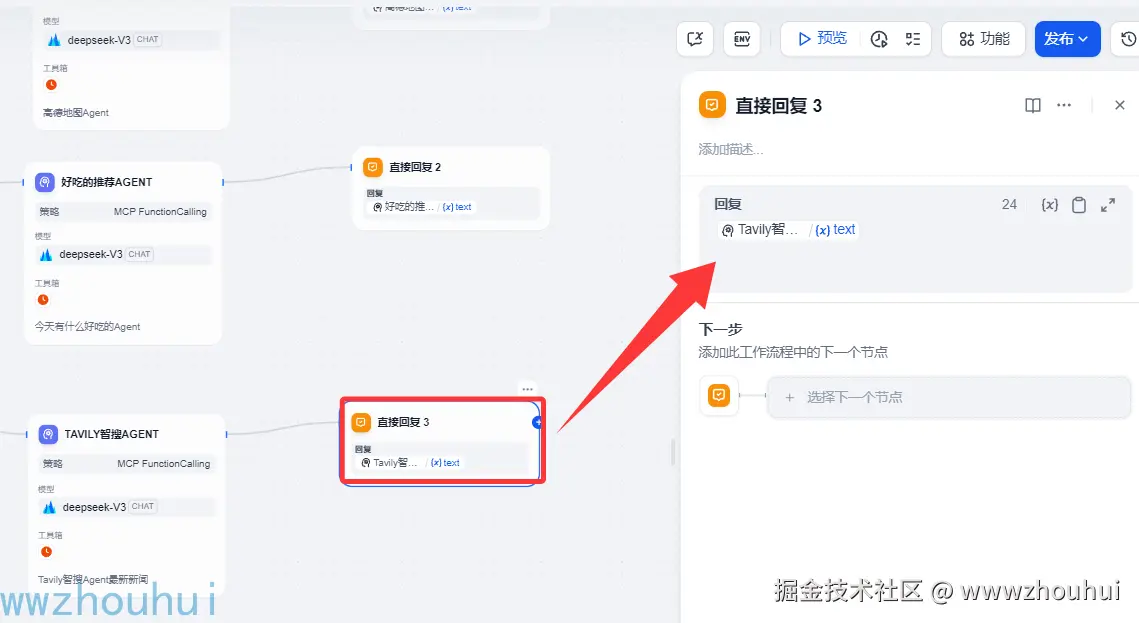The height and width of the screenshot is (623, 1139).
Task: Open three-dot menu above 直接回复 3 node
Action: (x=527, y=389)
